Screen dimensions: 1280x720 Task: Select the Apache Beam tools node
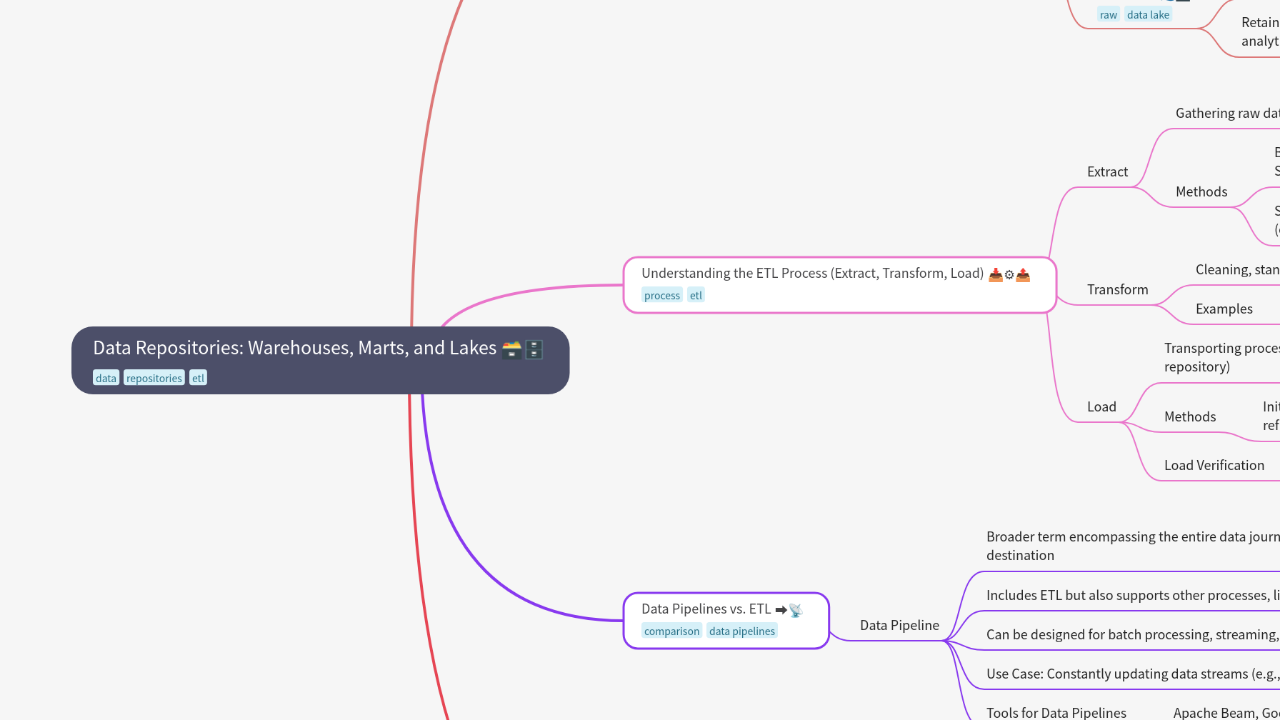[1226, 713]
